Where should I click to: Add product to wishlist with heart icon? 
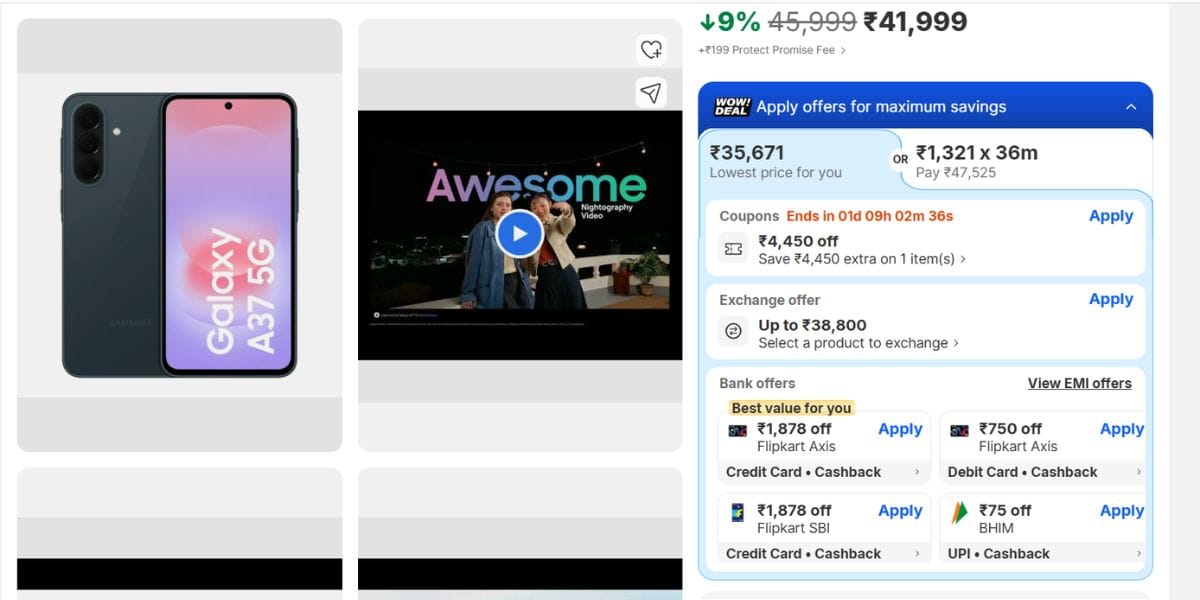click(x=651, y=49)
